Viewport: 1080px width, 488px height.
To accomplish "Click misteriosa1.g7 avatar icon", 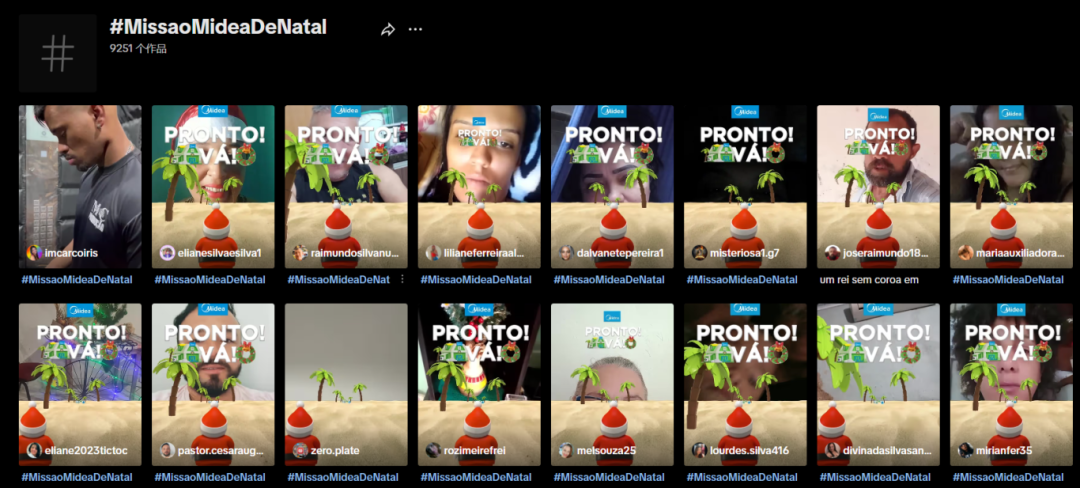I will click(699, 253).
